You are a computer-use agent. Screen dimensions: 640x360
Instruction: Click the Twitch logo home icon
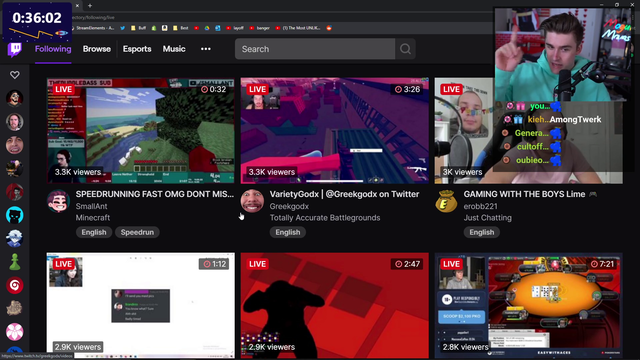pyautogui.click(x=15, y=49)
